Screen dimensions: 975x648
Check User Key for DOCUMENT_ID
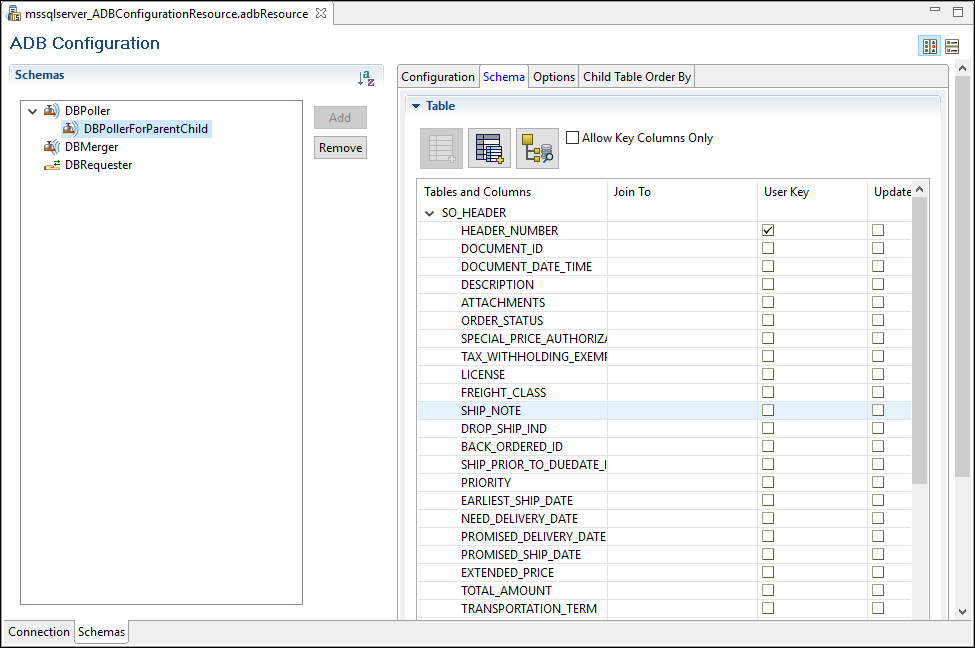point(768,248)
